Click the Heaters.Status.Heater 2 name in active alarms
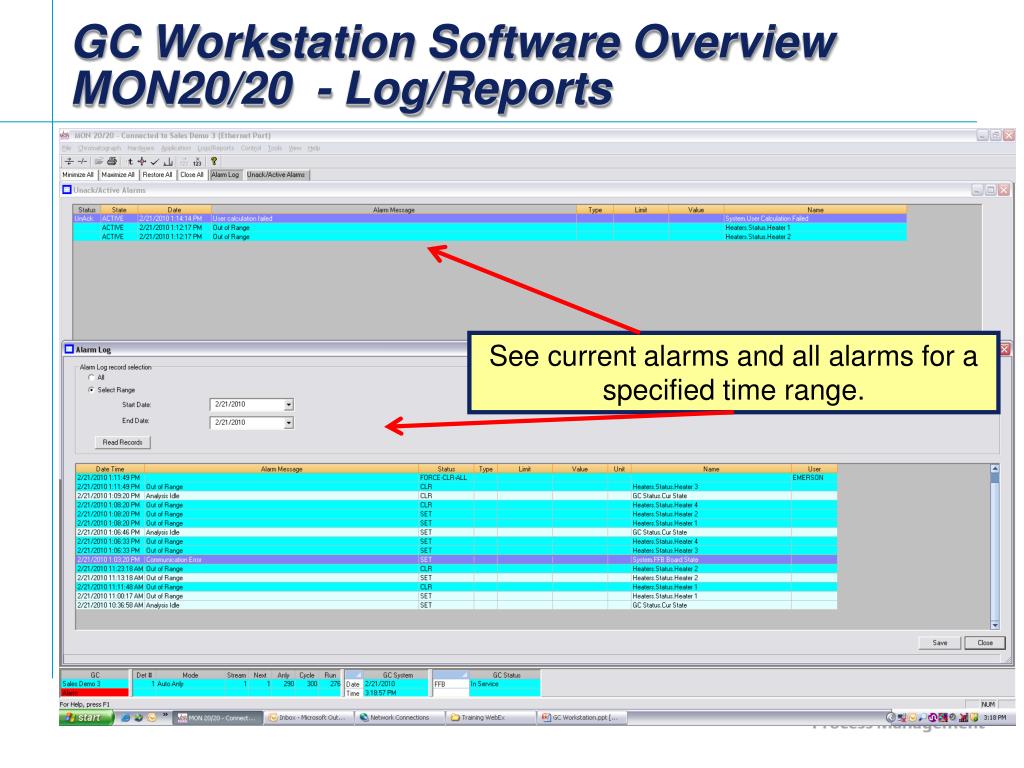The image size is (1024, 768). [758, 237]
